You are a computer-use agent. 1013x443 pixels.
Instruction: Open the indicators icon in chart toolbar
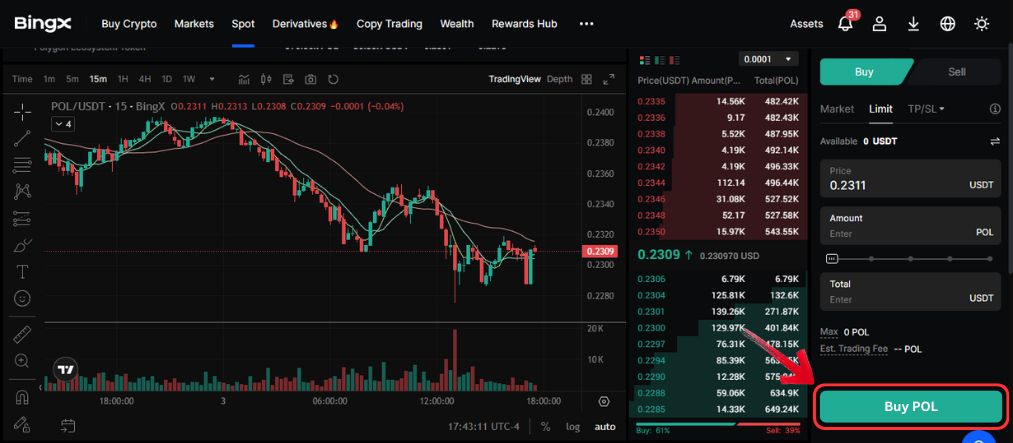244,79
